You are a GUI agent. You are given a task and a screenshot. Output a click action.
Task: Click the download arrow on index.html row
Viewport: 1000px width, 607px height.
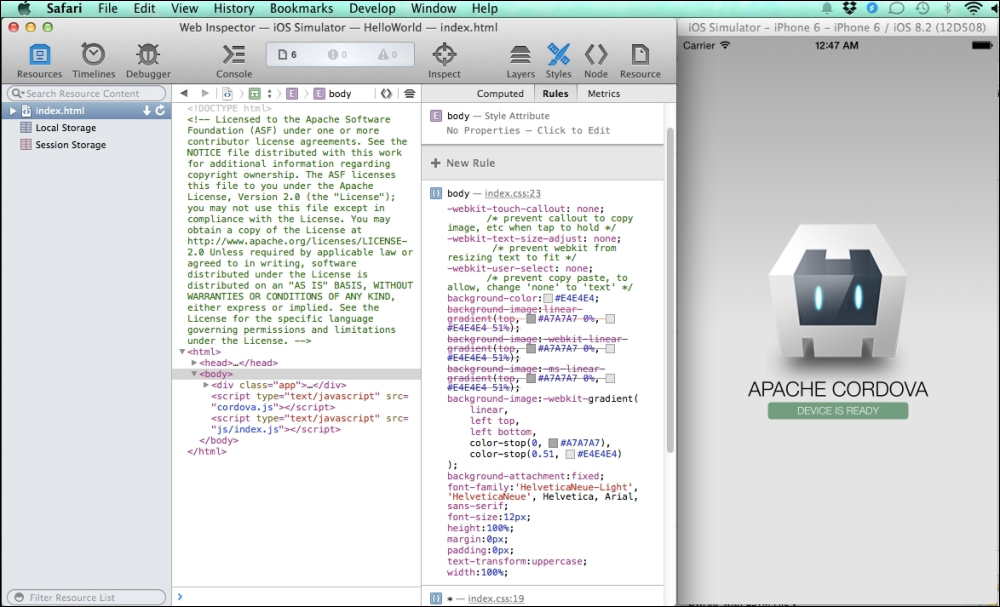click(x=147, y=110)
